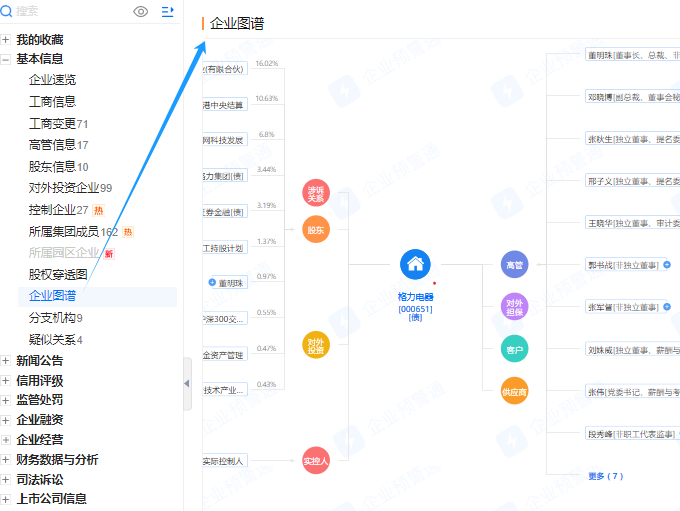Select the 高管 purple node

[514, 264]
